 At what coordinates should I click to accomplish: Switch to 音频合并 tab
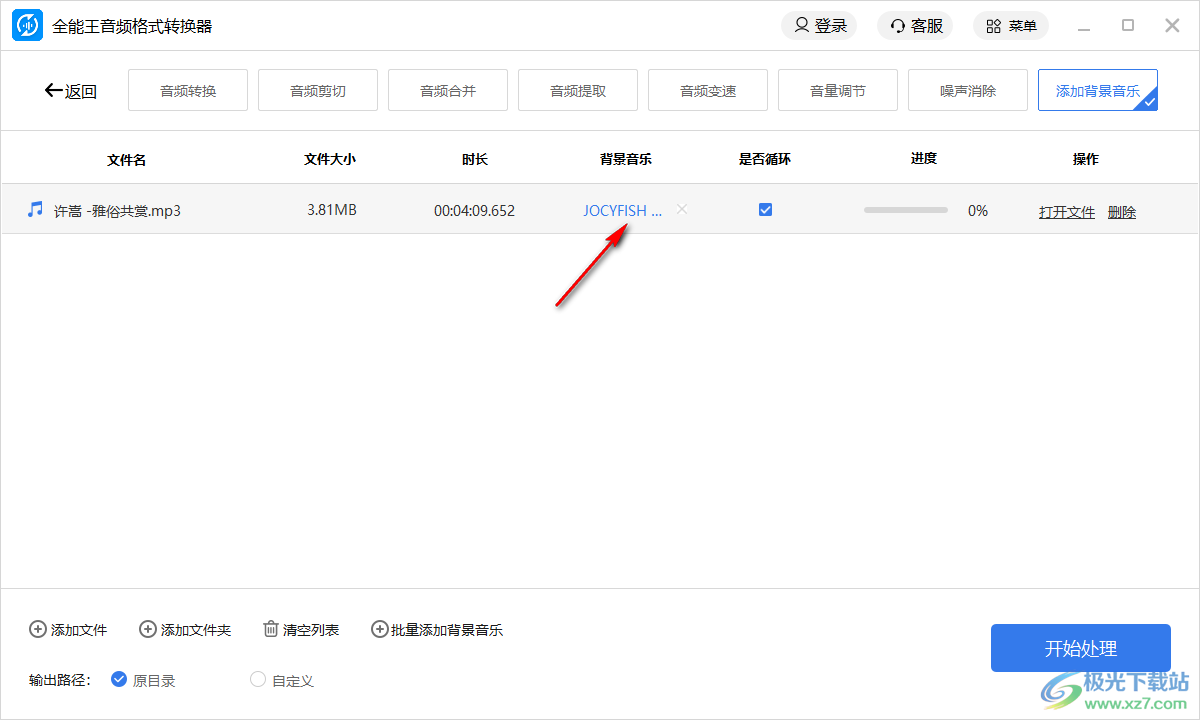[x=448, y=90]
